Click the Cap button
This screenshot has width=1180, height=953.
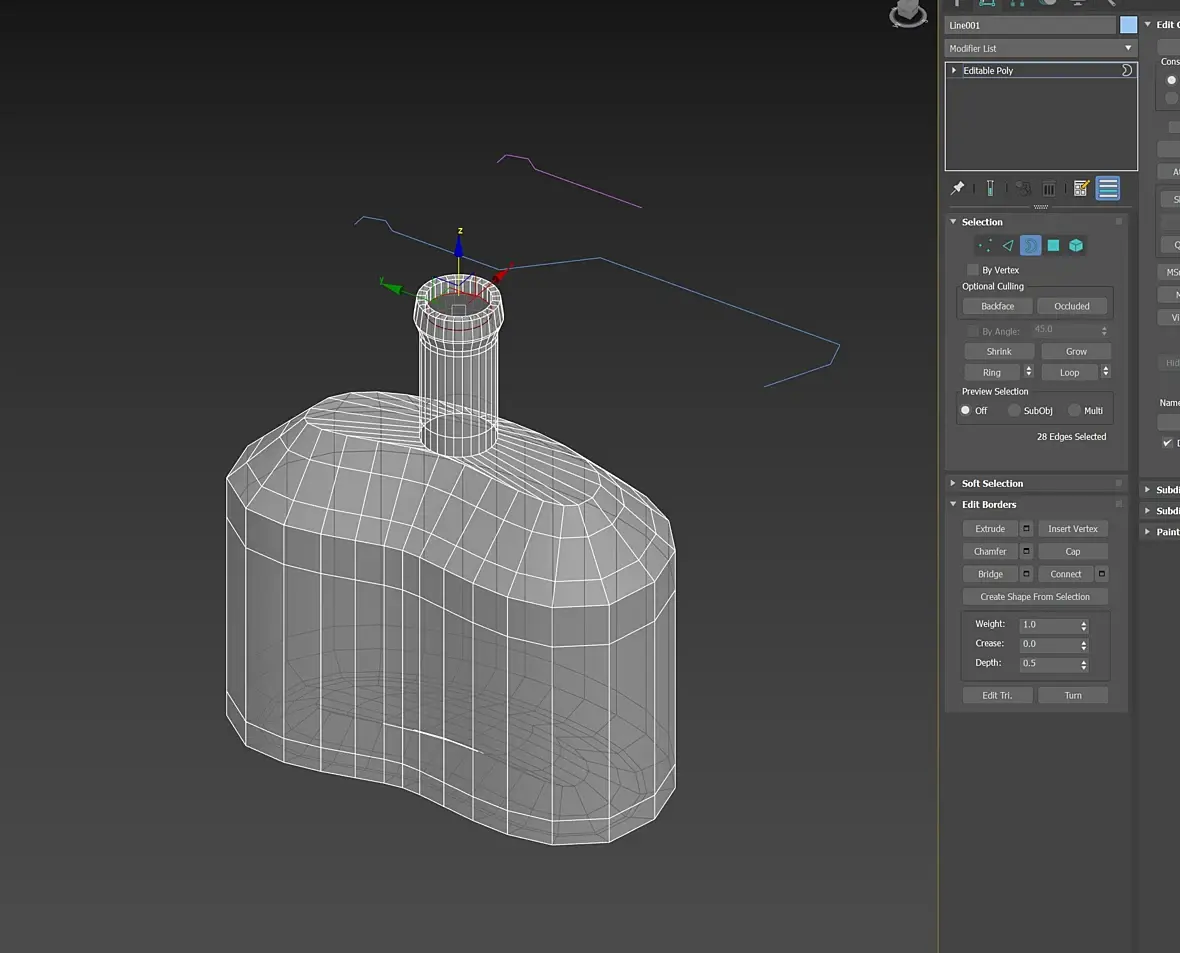[1072, 552]
